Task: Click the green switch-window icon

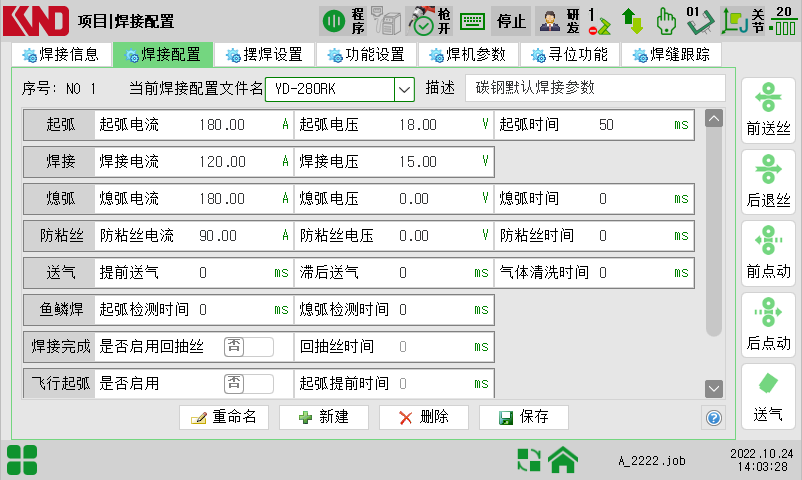Action: click(529, 460)
